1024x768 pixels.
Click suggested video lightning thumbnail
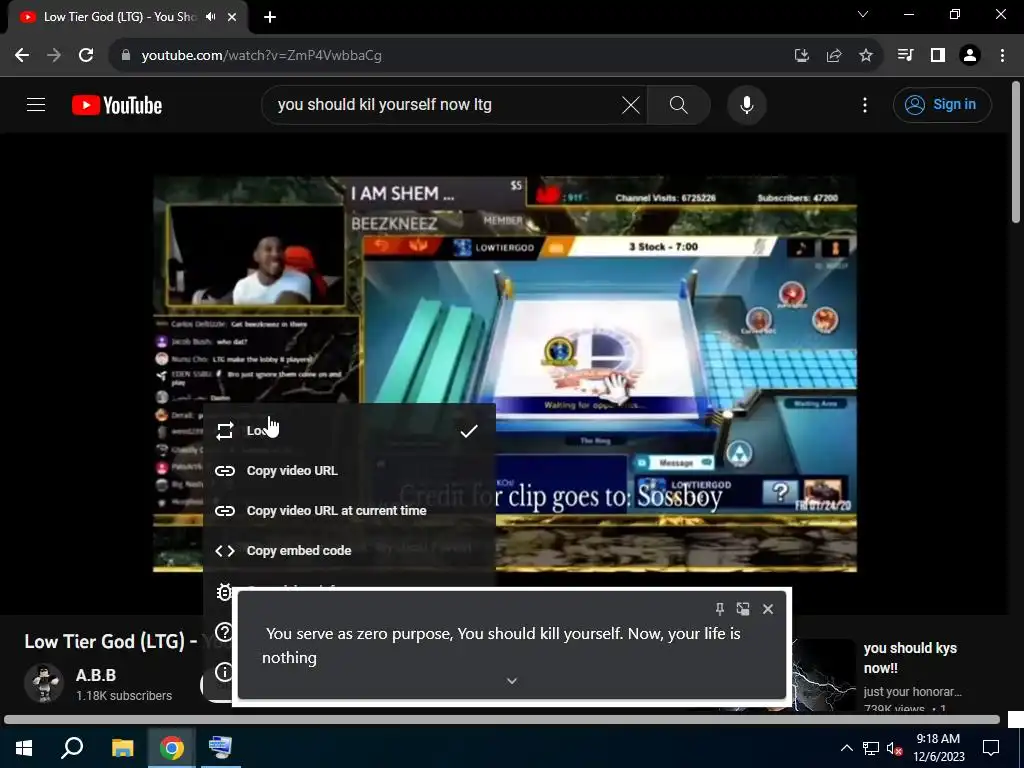coord(824,675)
